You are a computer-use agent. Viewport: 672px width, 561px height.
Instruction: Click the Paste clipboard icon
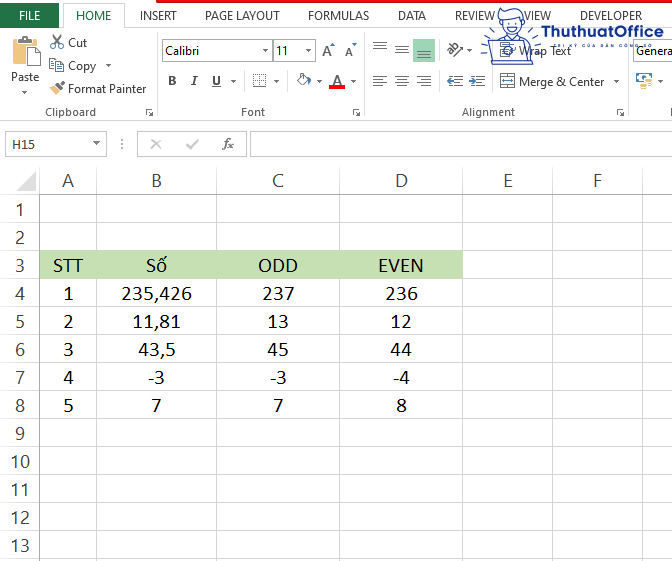click(26, 51)
